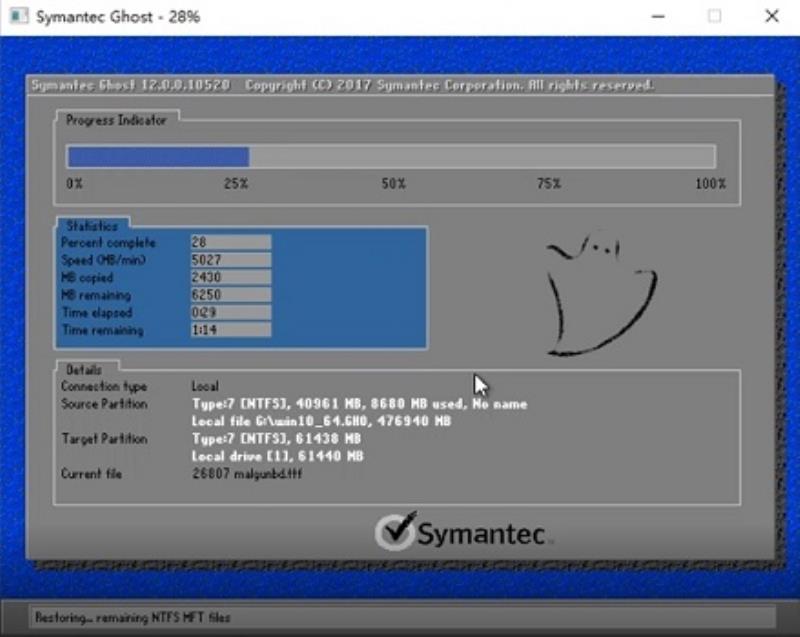Image resolution: width=800 pixels, height=637 pixels.
Task: Click the MB copied value 2430
Action: click(x=231, y=277)
